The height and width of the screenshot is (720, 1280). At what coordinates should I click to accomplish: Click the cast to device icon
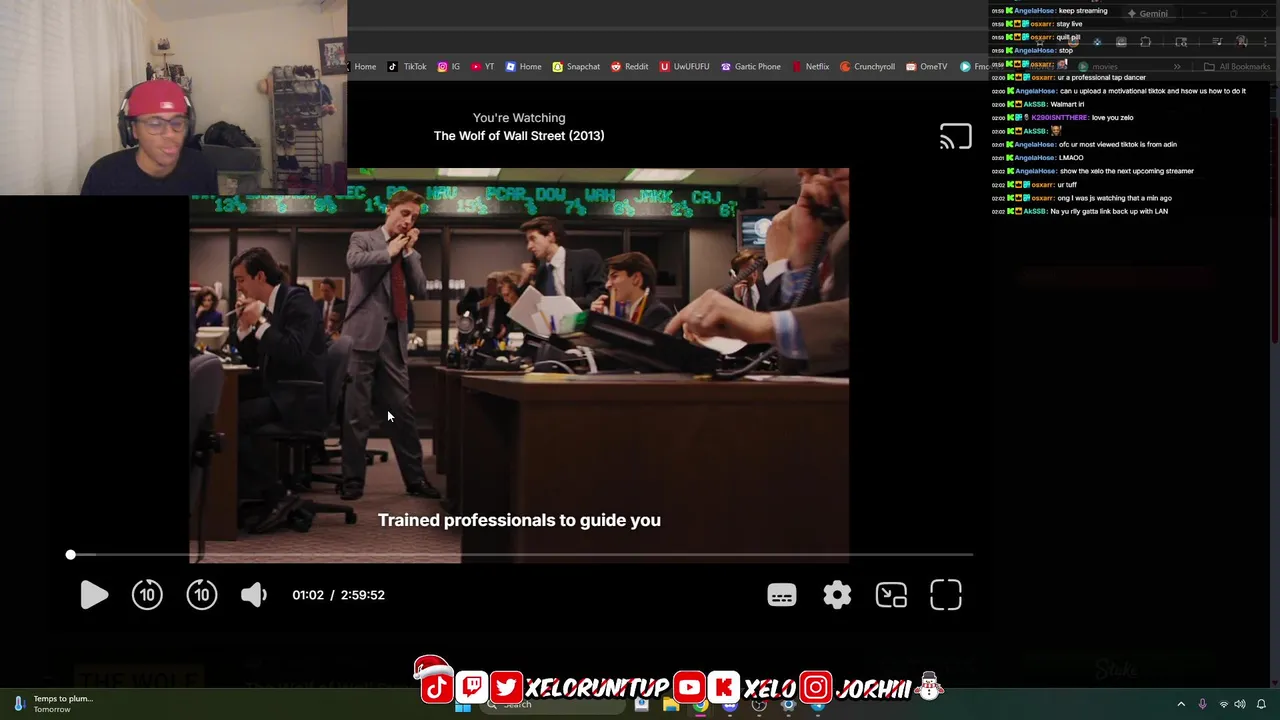tap(955, 136)
